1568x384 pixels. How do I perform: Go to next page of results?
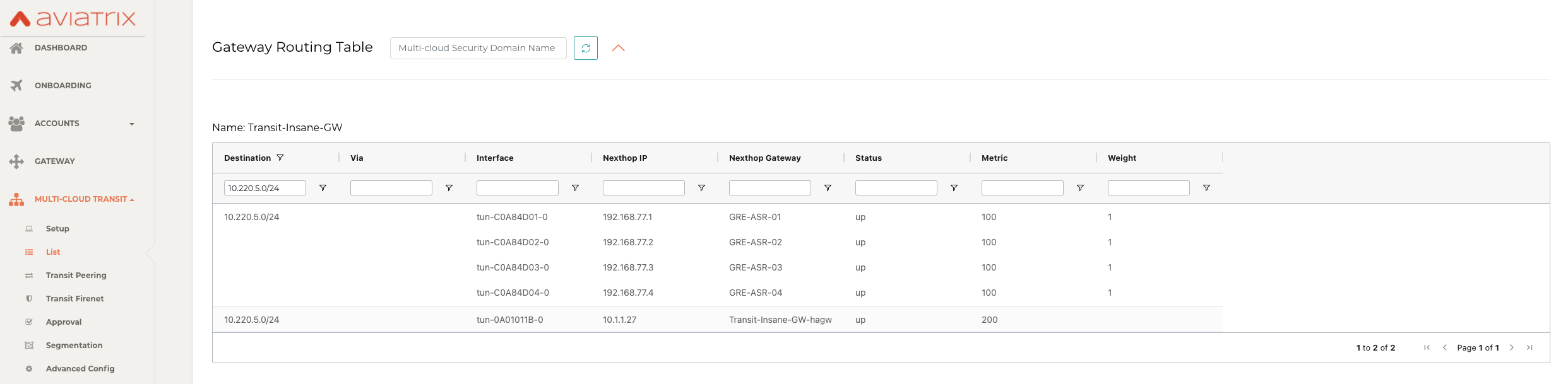[1512, 347]
